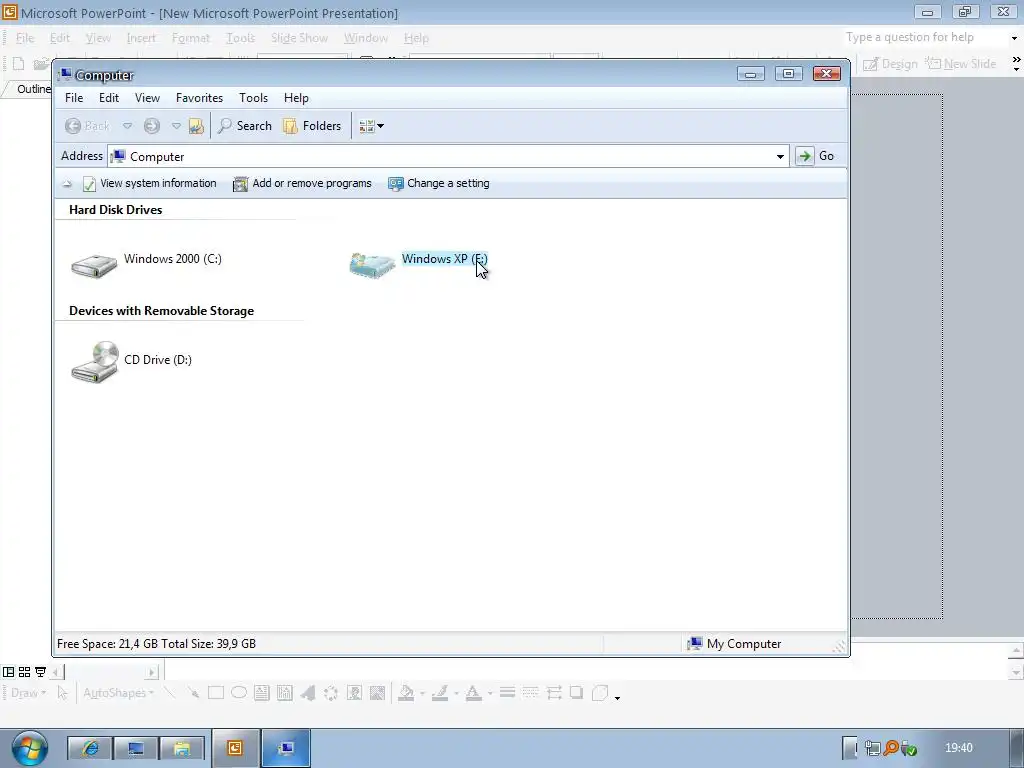Select the Line drawing tool in PowerPoint
1024x768 pixels.
pos(170,693)
